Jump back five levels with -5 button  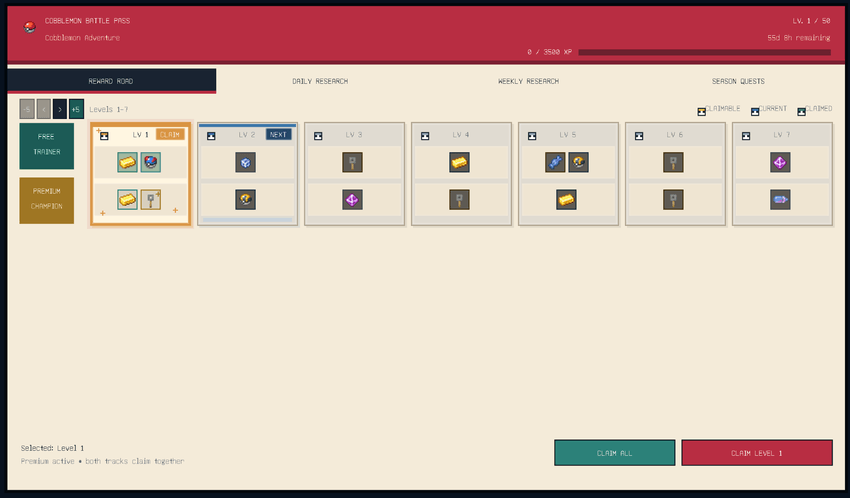click(x=27, y=109)
